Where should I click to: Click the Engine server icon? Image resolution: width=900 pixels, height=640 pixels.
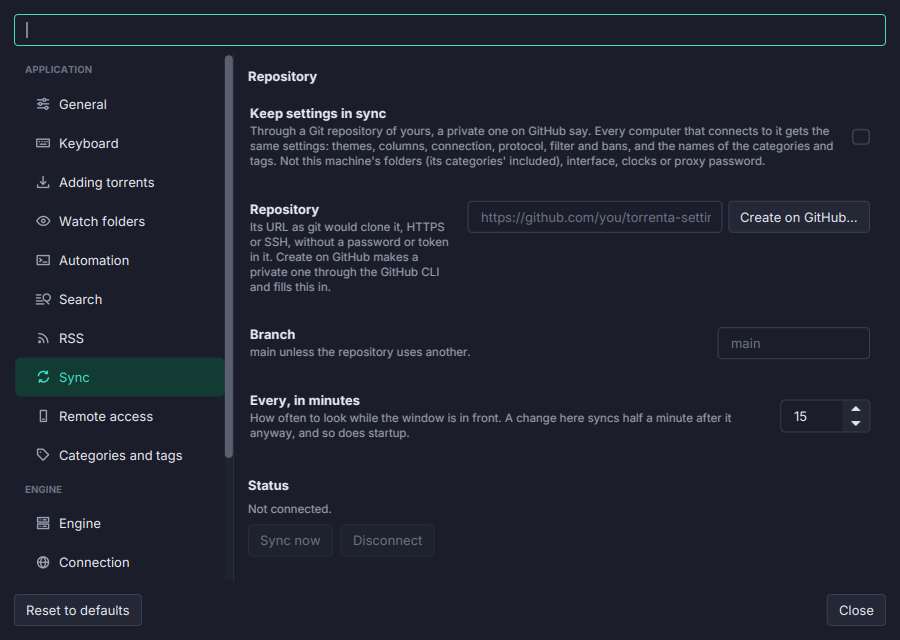[x=43, y=523]
